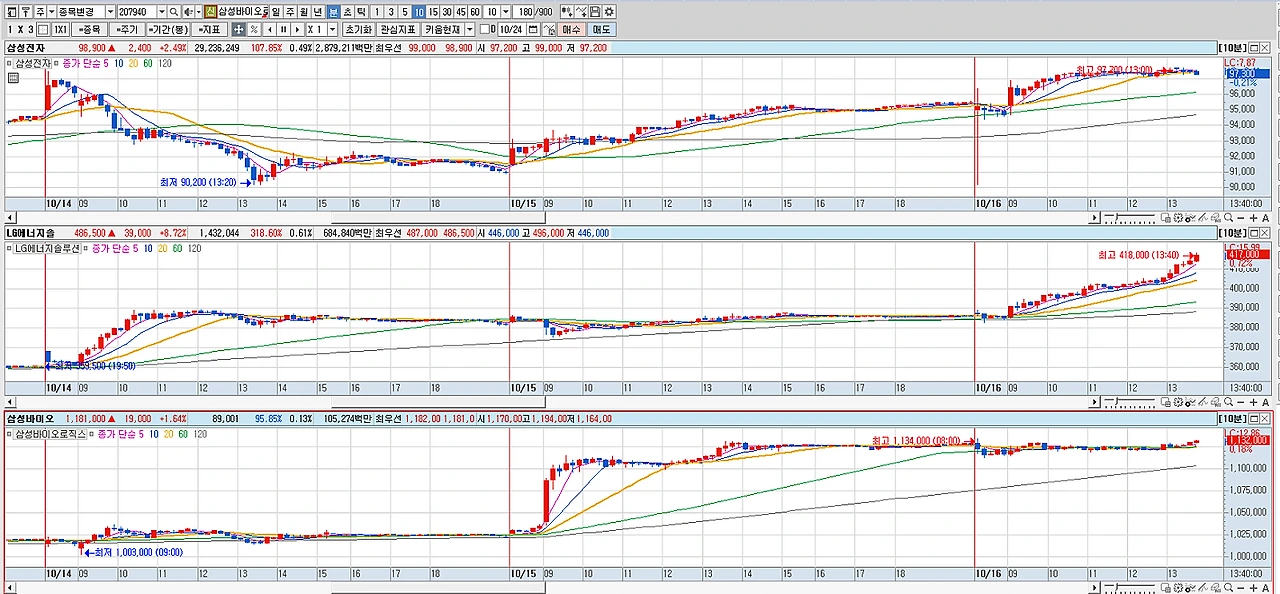Adjust the zoom slider under 삼성바이오 chart

1130,587
